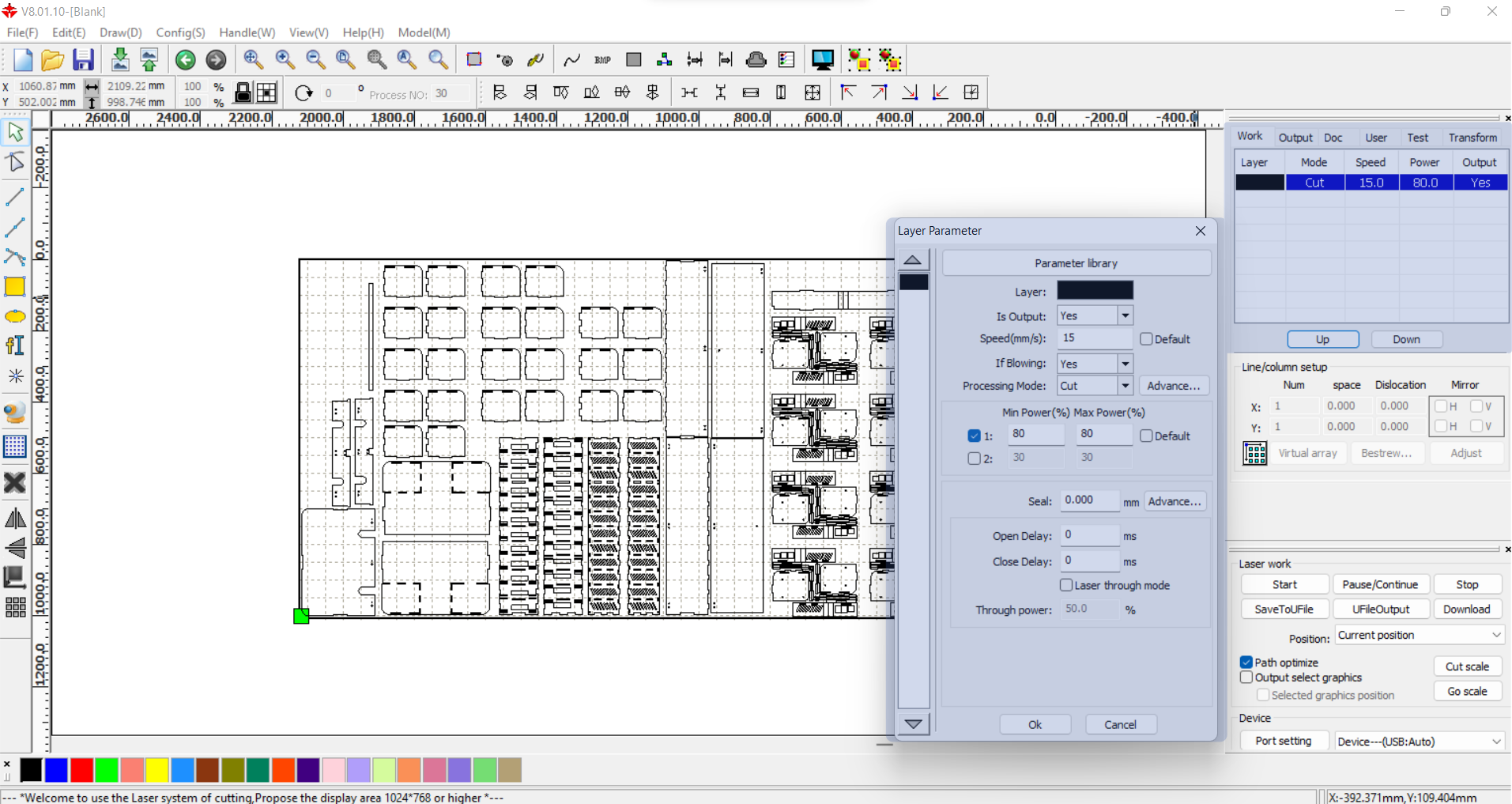Click the BMP bitmap handling icon

[x=602, y=60]
